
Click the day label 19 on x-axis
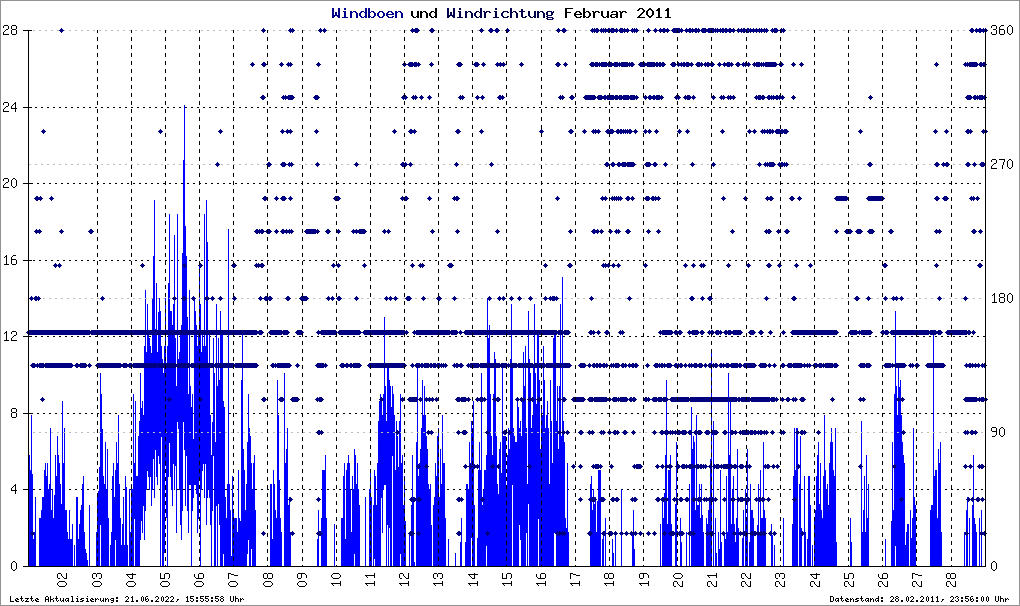pyautogui.click(x=643, y=579)
